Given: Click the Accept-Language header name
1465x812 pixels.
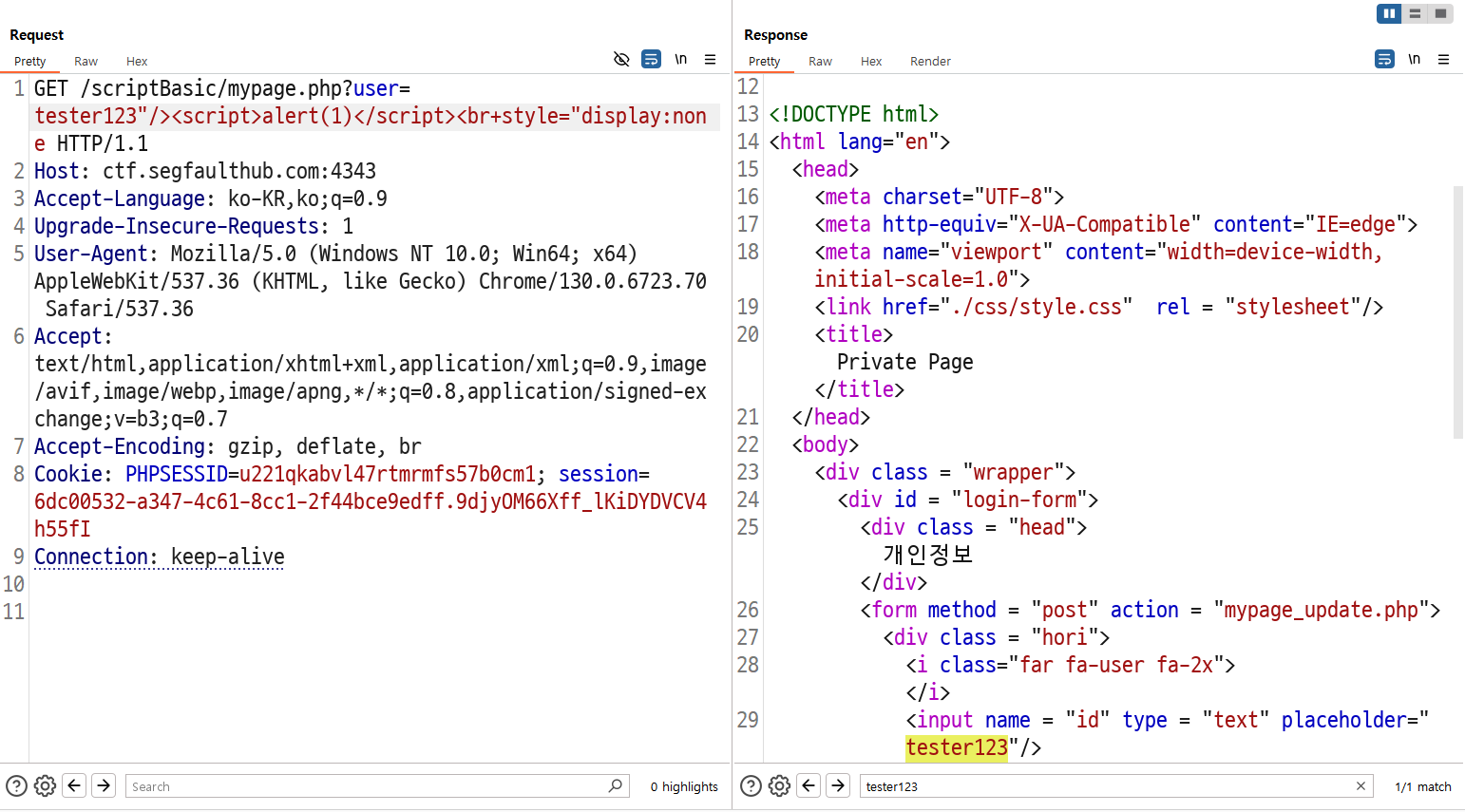Looking at the screenshot, I should click(120, 198).
